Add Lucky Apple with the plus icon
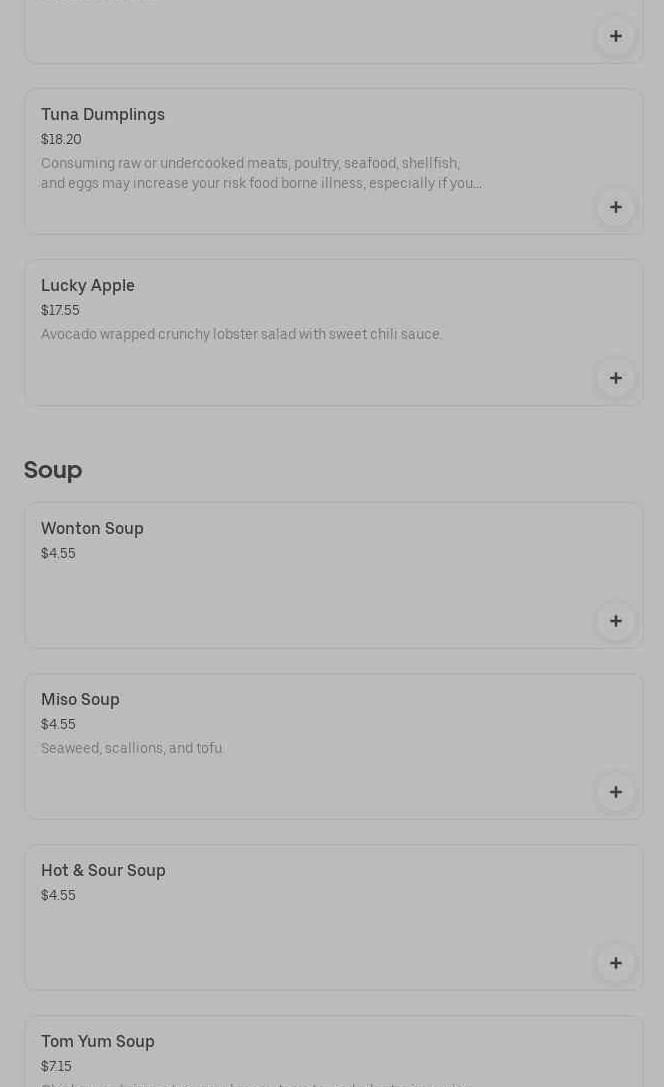 pos(616,378)
